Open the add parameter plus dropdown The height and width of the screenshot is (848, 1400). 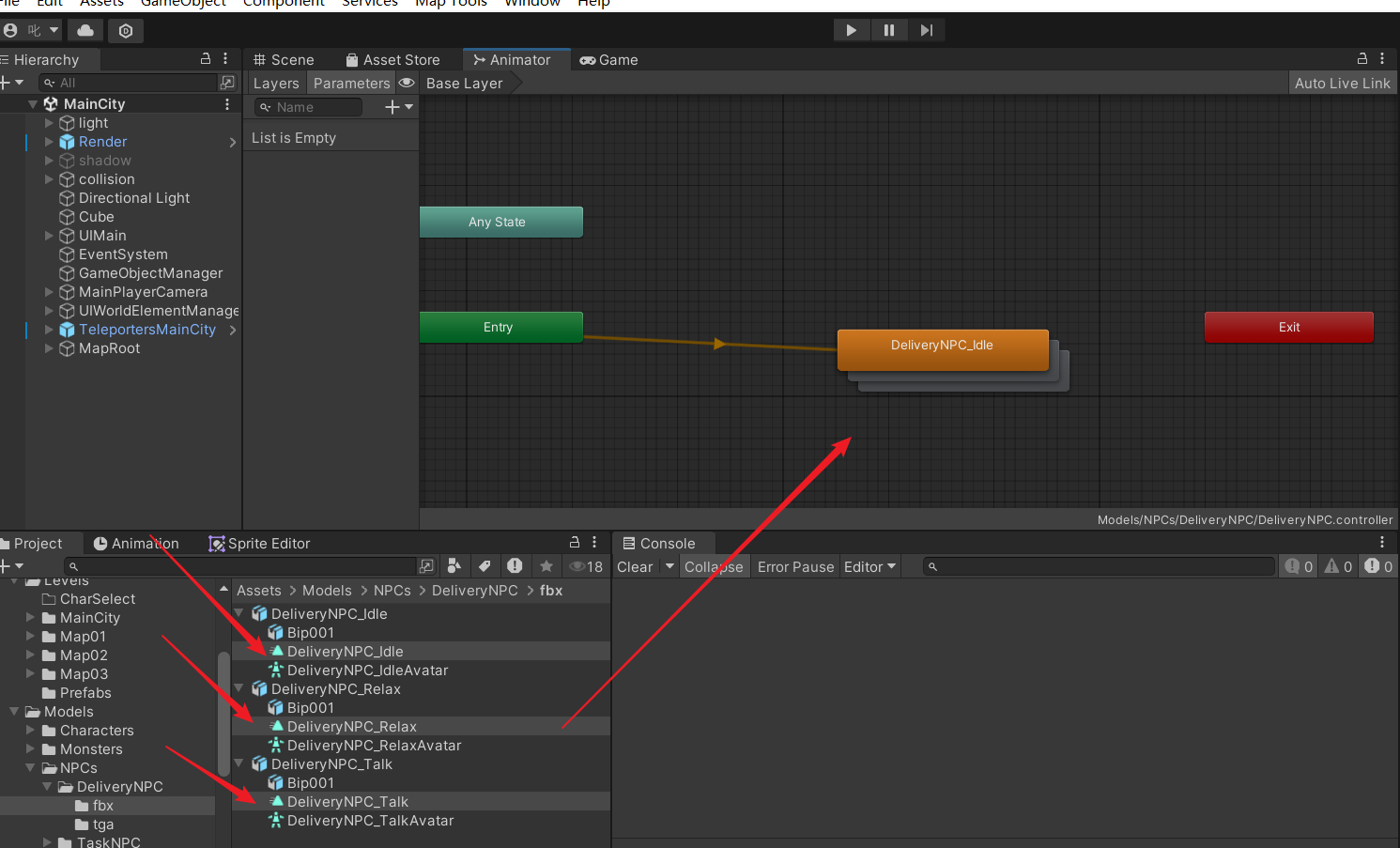point(399,107)
